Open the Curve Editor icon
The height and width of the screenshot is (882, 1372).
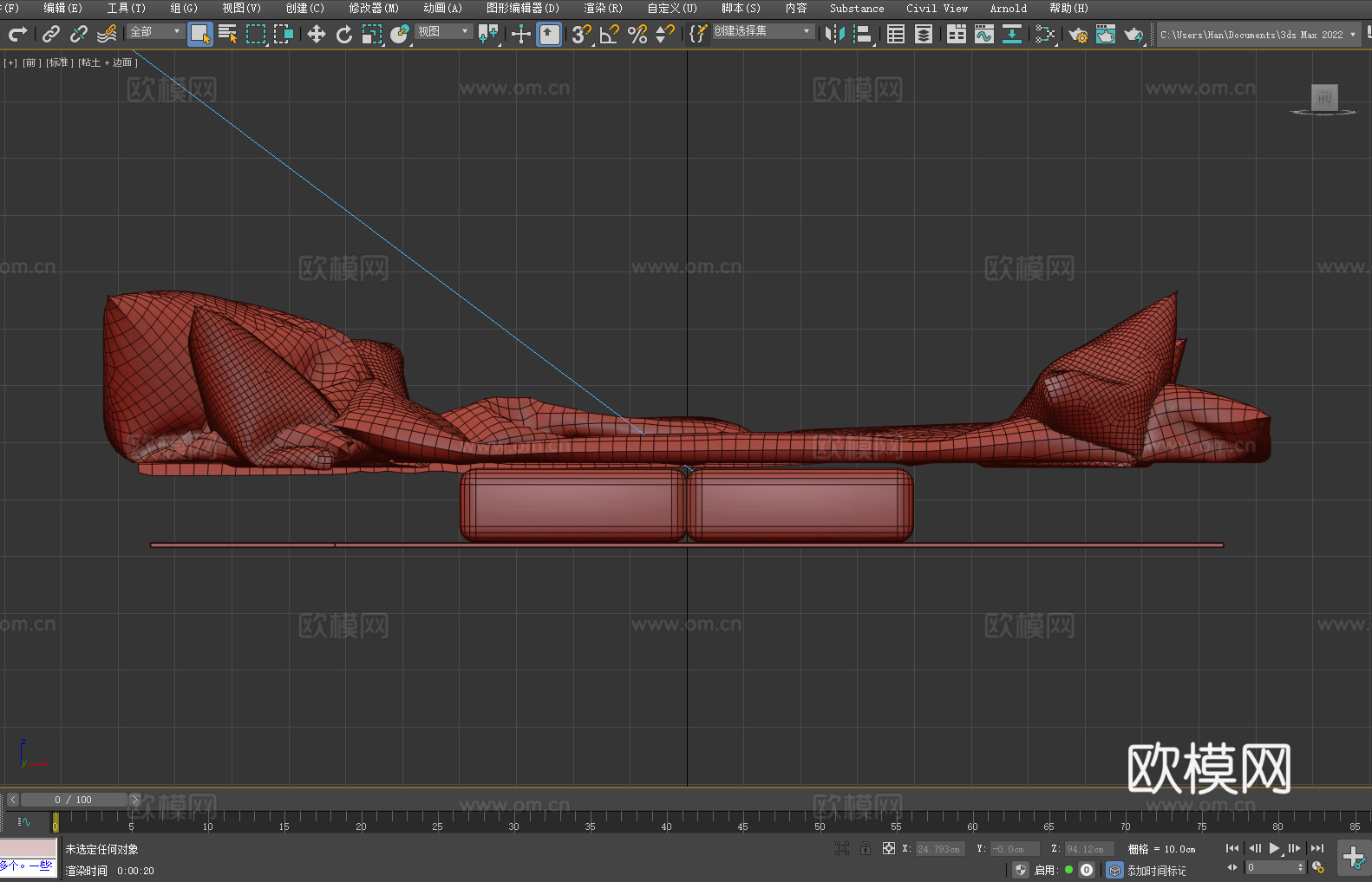(983, 34)
